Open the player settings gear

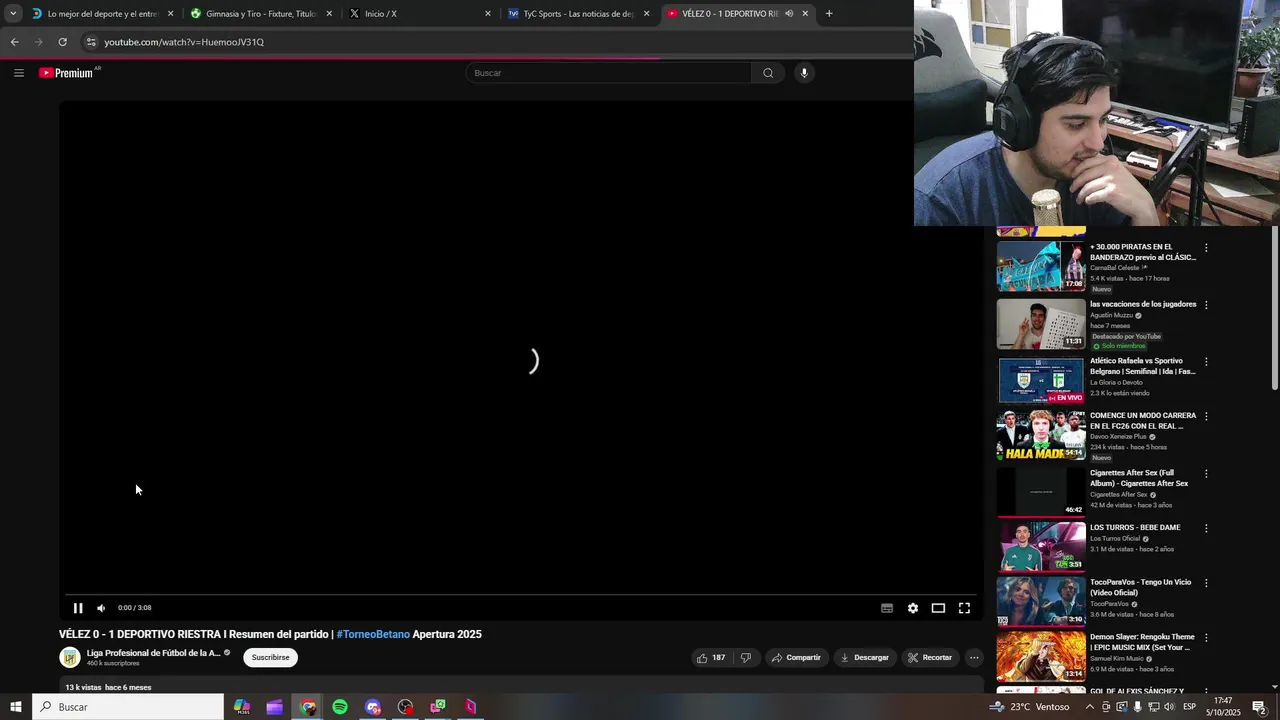coord(913,608)
